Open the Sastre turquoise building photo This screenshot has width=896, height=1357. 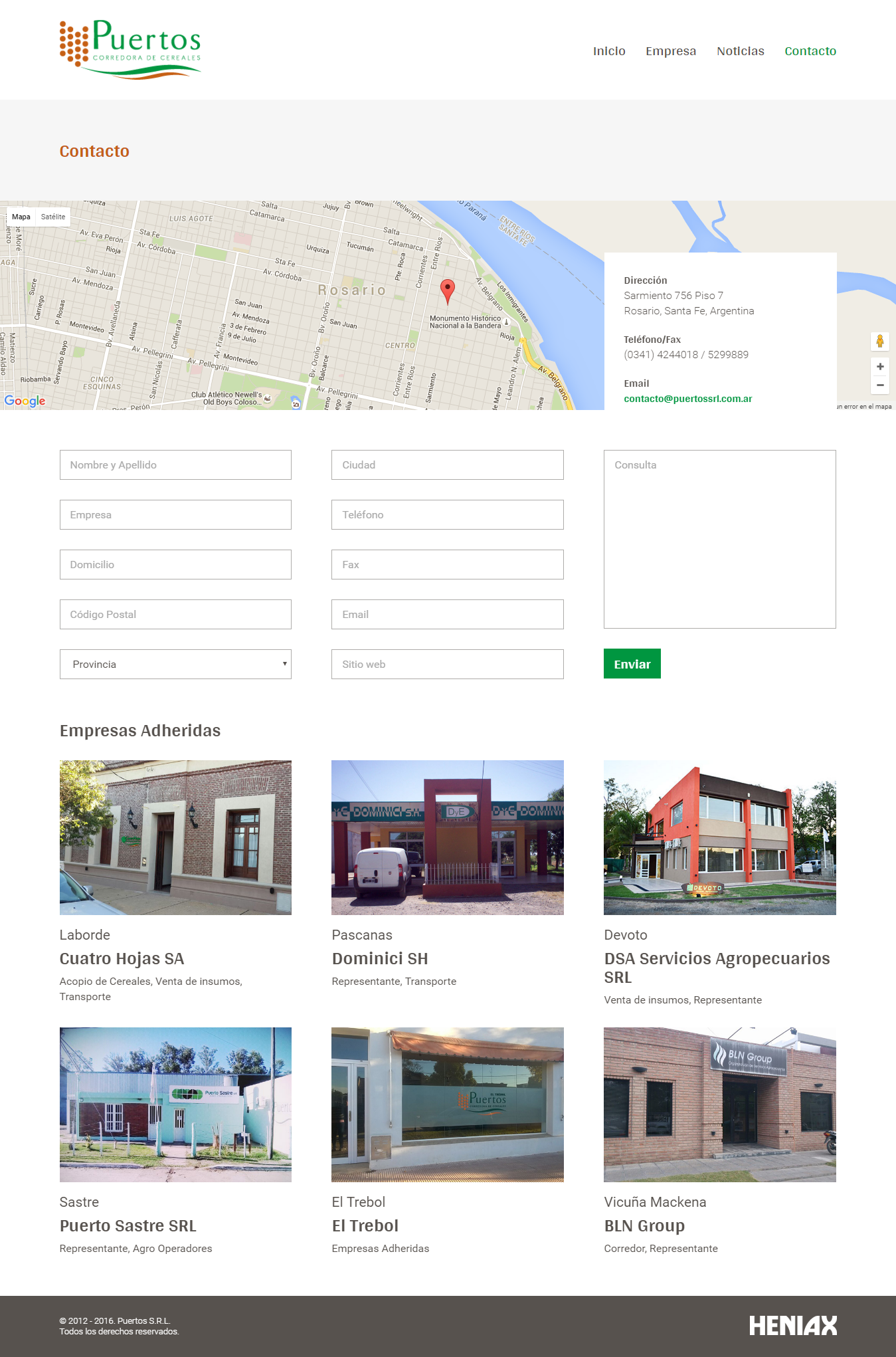[175, 1104]
